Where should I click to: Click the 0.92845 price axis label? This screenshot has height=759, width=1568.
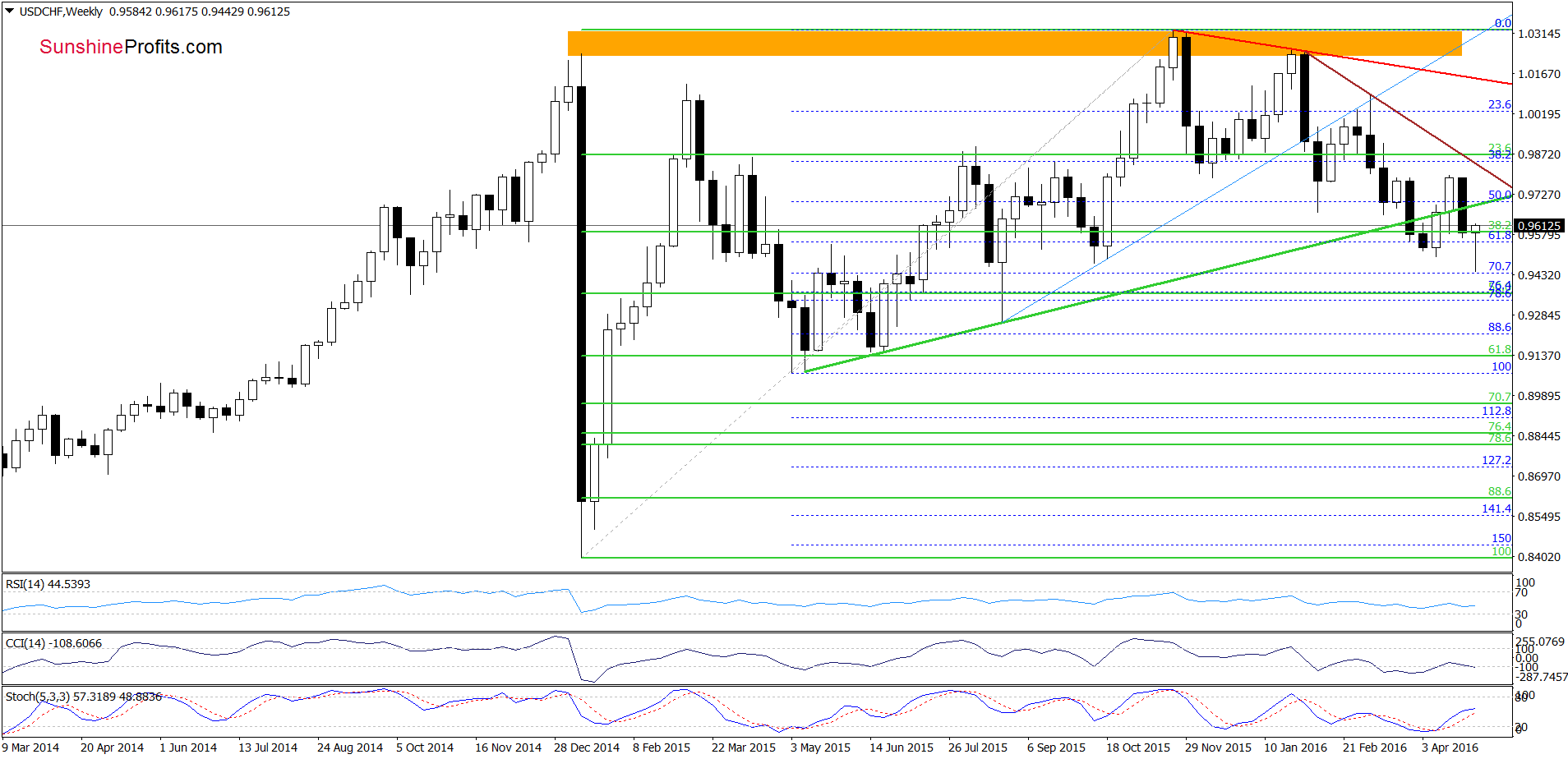1538,315
